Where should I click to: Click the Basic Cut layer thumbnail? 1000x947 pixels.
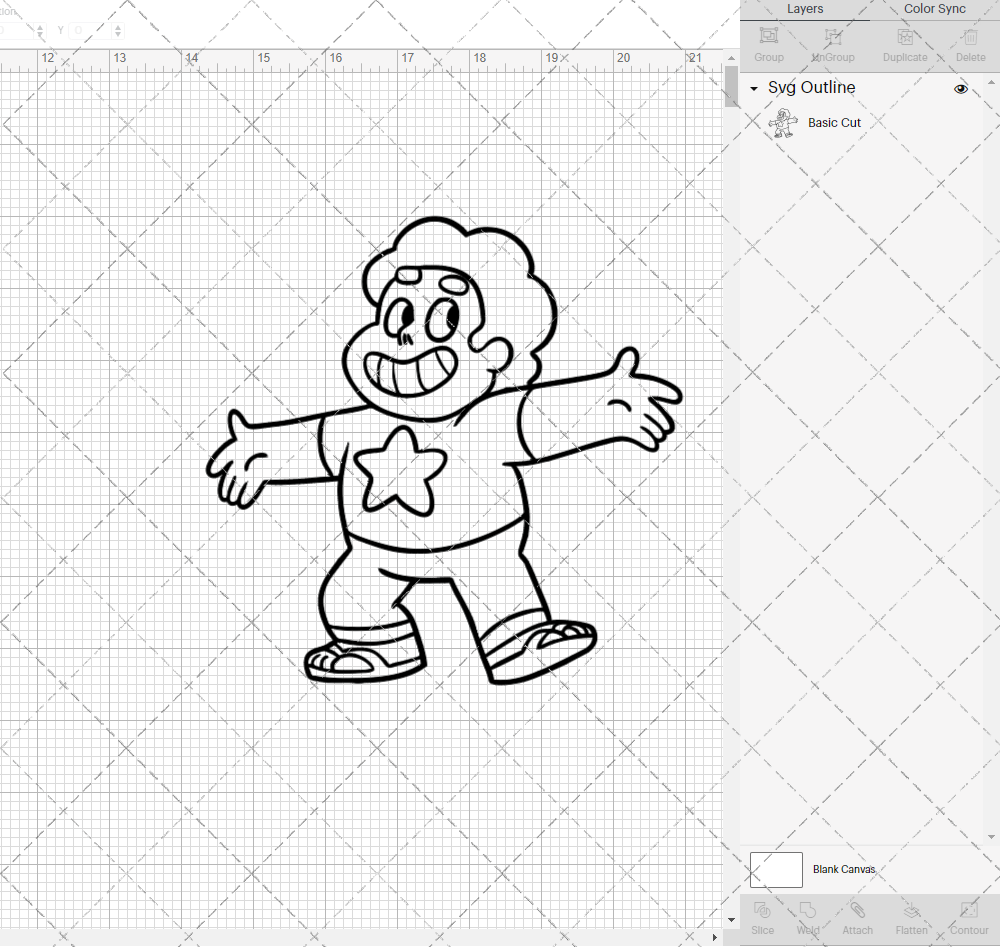[783, 122]
